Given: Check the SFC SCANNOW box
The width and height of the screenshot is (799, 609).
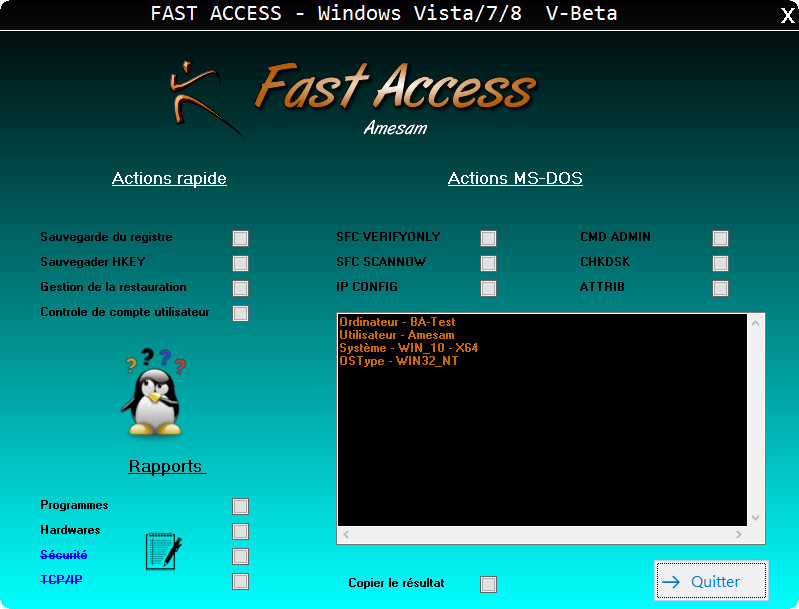Looking at the screenshot, I should click(488, 263).
